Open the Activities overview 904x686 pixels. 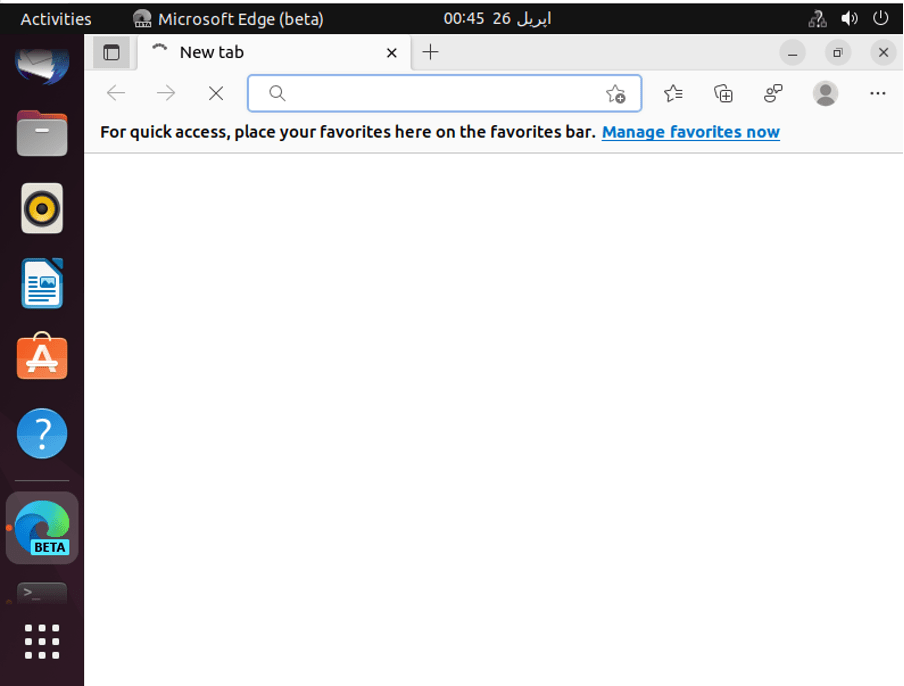pyautogui.click(x=55, y=17)
